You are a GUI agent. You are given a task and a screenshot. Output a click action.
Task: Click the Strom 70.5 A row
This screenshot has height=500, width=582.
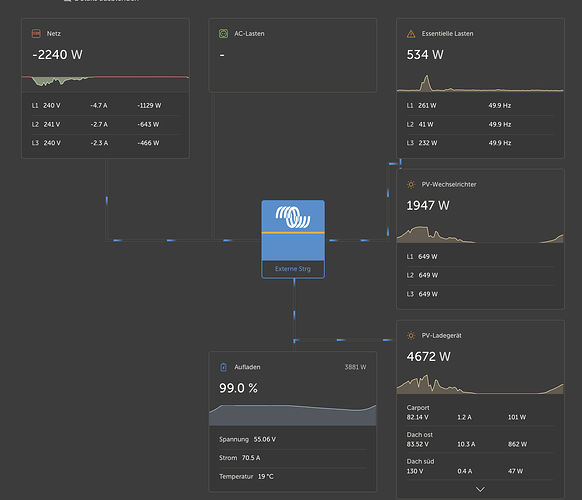(x=293, y=458)
